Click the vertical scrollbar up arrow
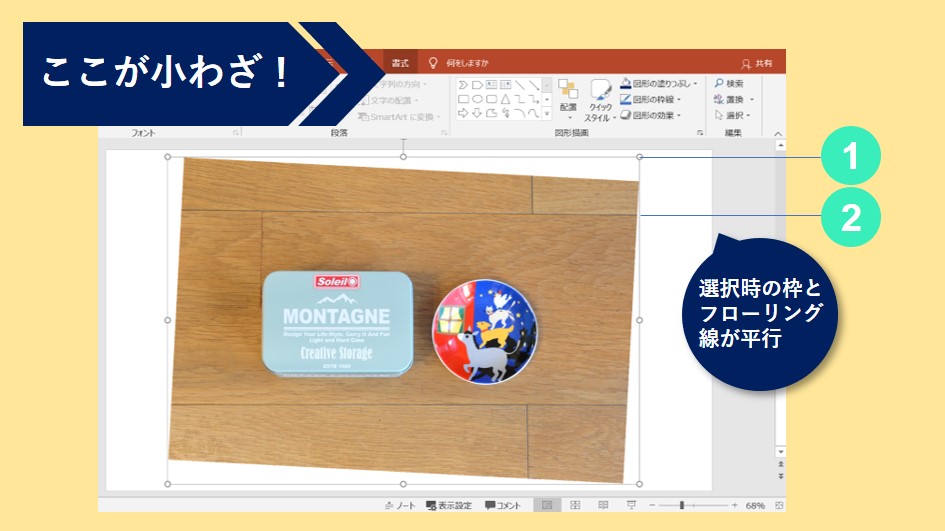The height and width of the screenshot is (531, 945). 780,145
